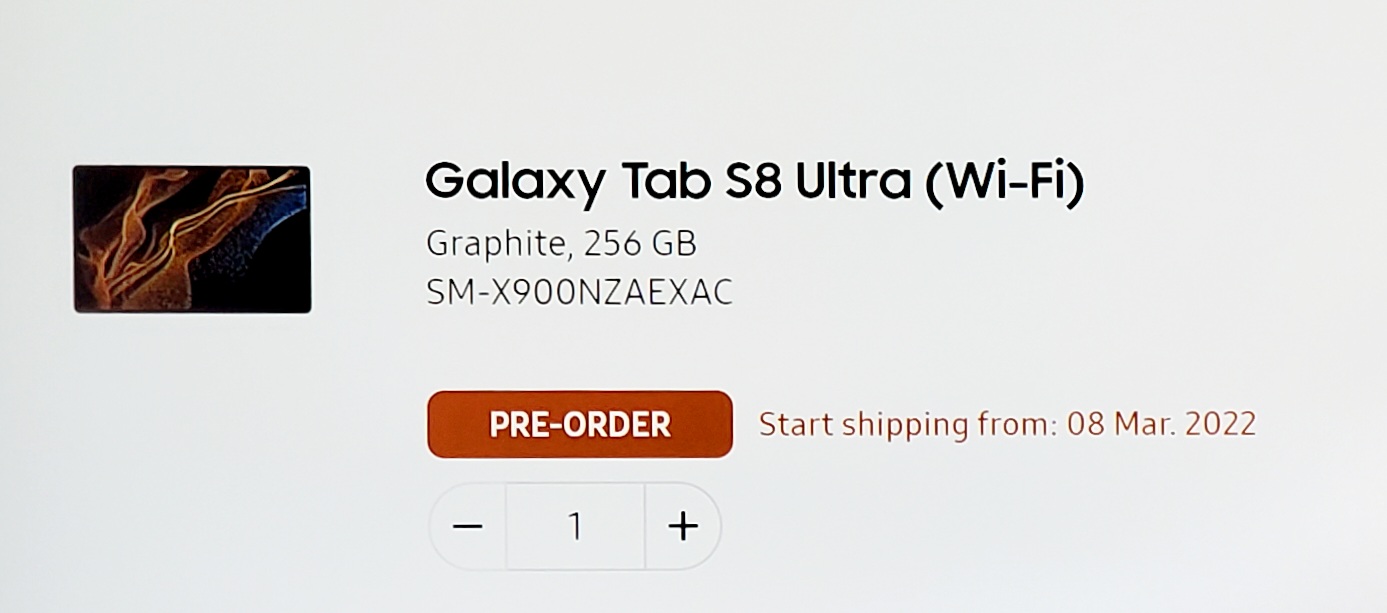Click "256 GB" storage text
Screen dimensions: 1387x613
point(640,243)
